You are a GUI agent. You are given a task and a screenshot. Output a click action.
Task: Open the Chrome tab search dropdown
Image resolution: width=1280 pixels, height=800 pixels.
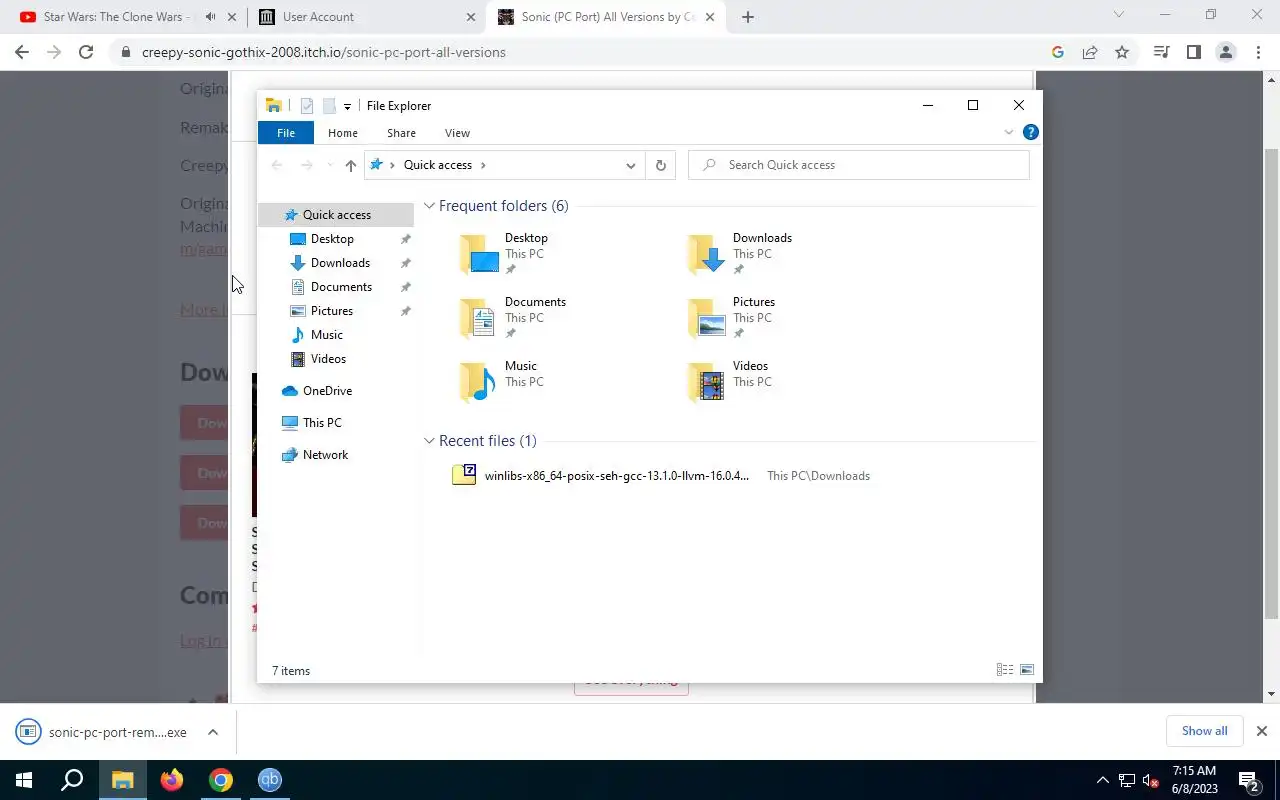[x=1119, y=15]
